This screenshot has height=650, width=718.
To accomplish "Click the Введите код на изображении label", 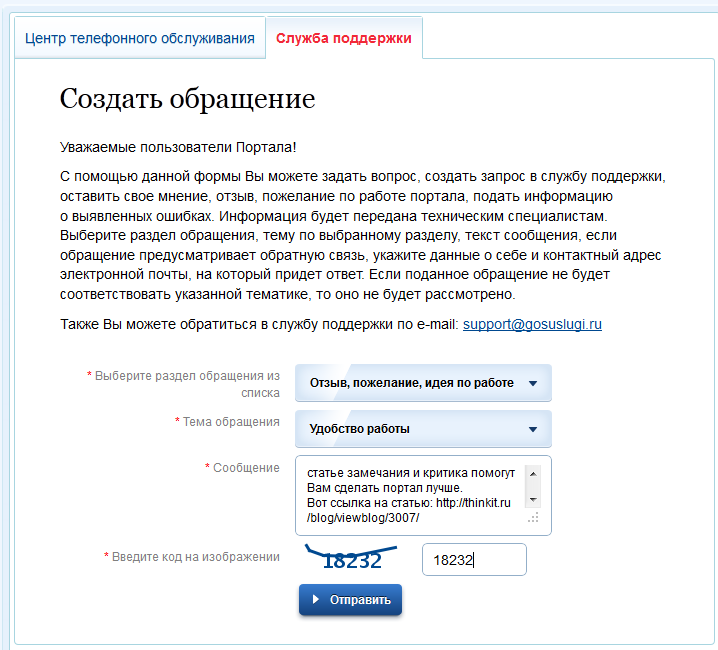I will pos(195,556).
